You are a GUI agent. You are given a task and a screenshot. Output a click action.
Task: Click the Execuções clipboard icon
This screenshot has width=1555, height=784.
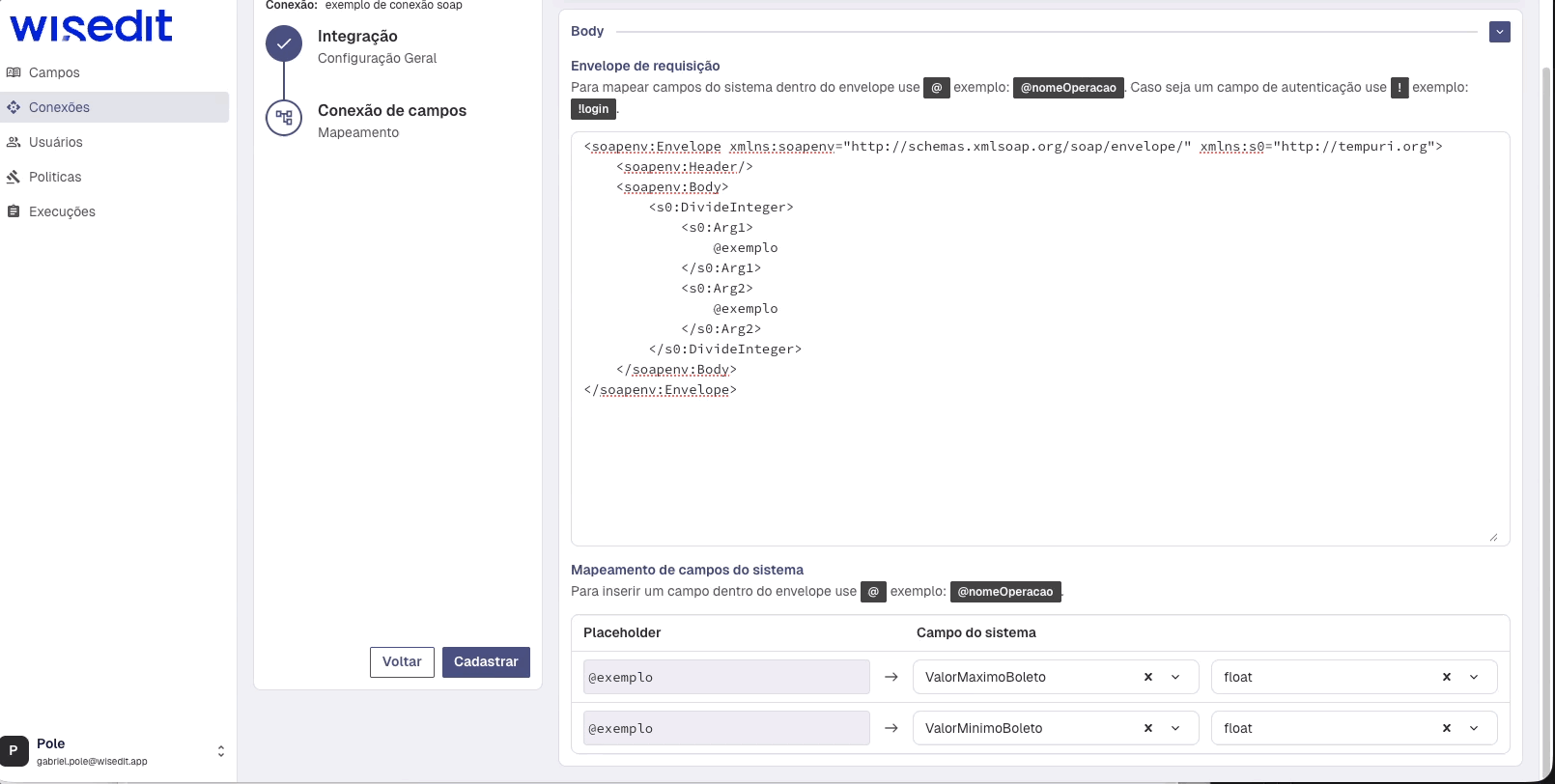click(14, 211)
